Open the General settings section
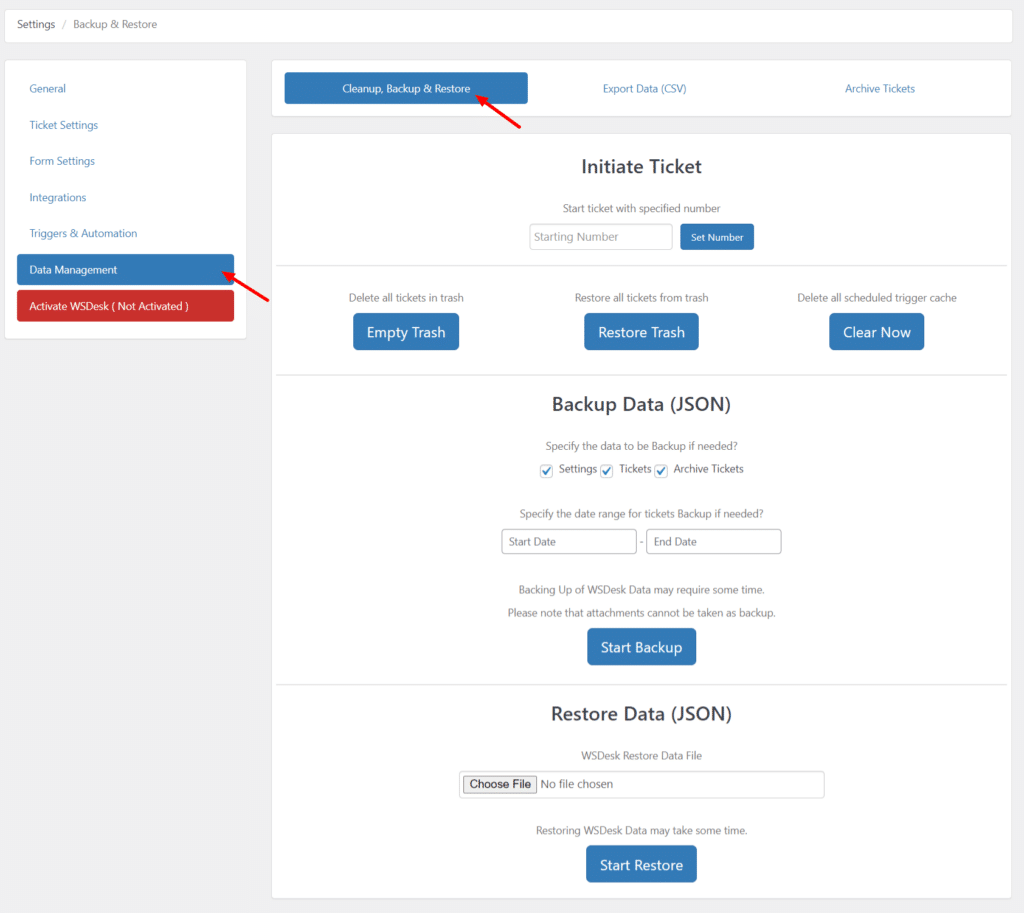 point(47,88)
